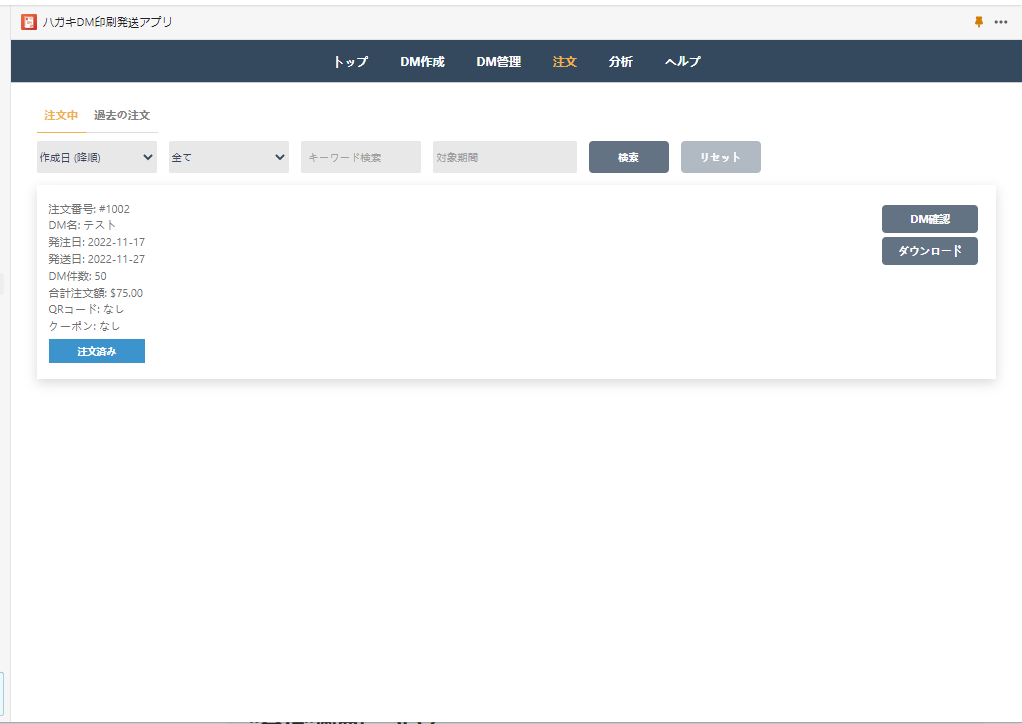Select the 注文 navigation item
This screenshot has width=1022, height=724.
pyautogui.click(x=564, y=62)
